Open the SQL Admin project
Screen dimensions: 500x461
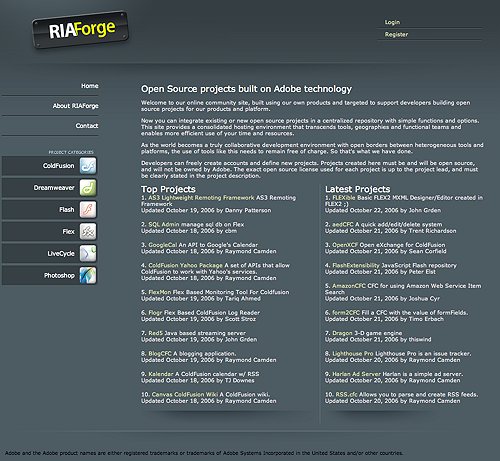(164, 224)
